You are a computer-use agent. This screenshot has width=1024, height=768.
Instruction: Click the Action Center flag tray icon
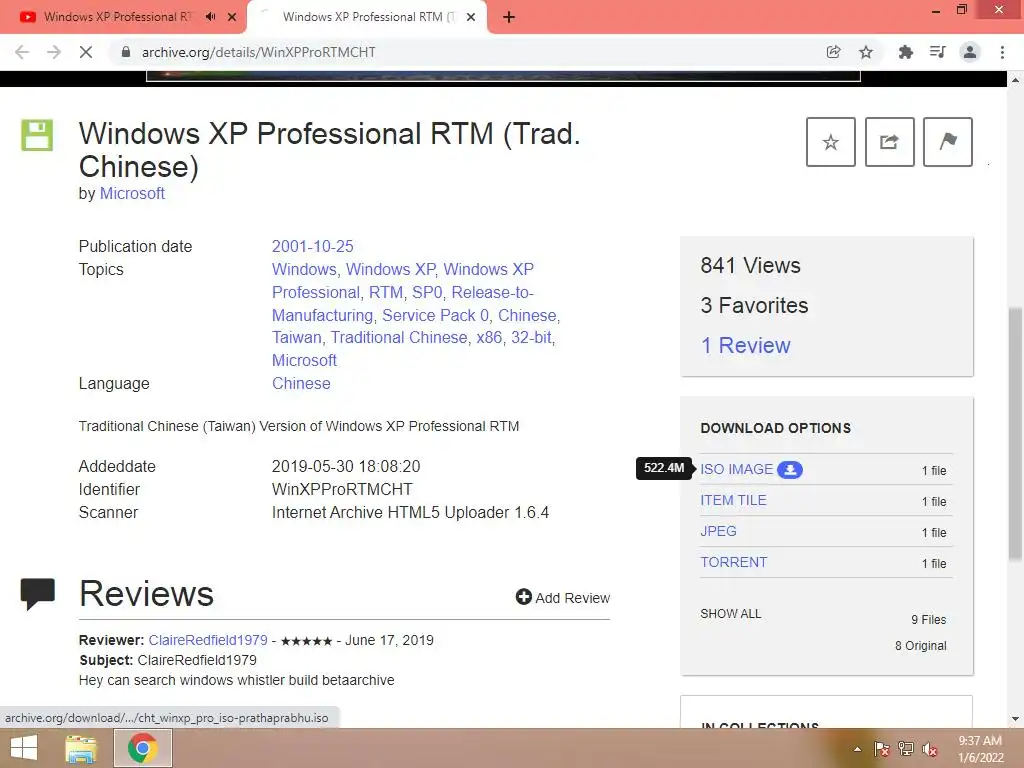coord(882,749)
